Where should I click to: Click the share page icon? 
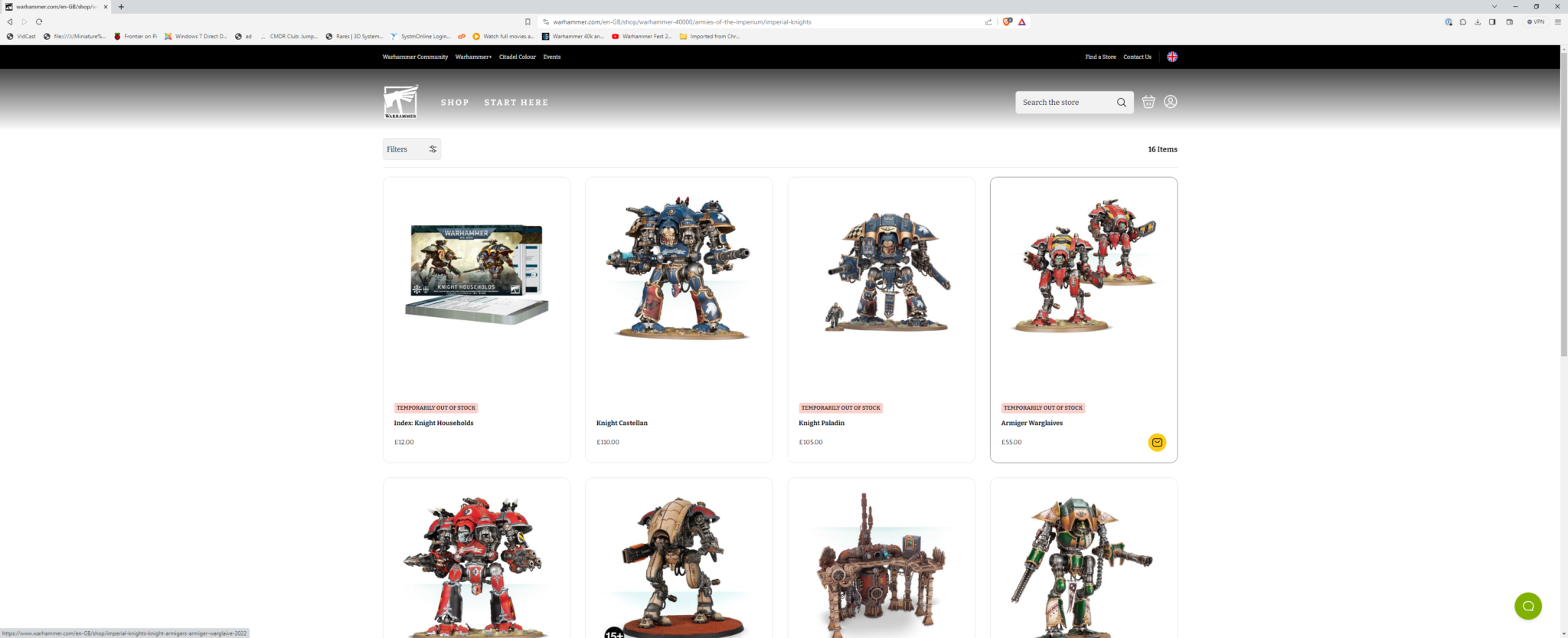988,21
